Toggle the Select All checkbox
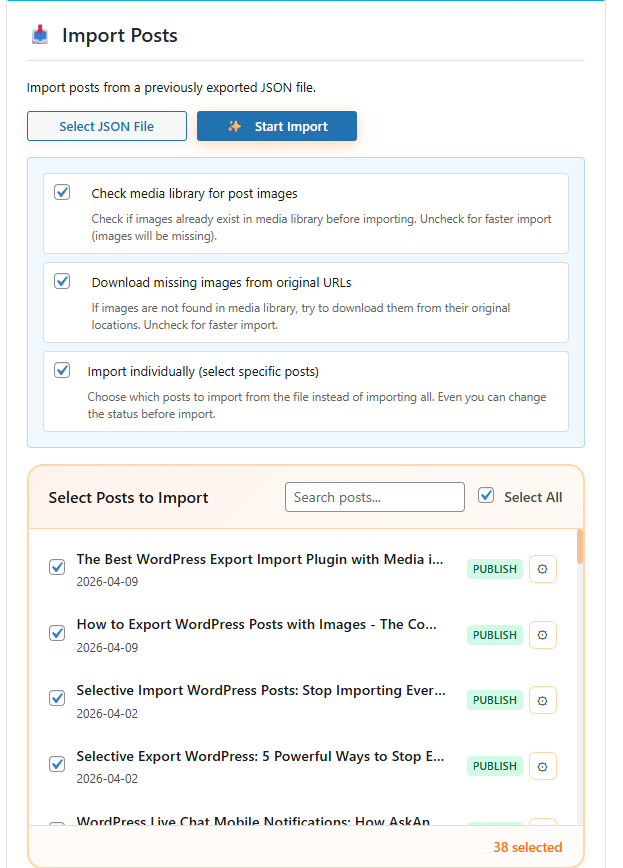Image resolution: width=623 pixels, height=868 pixels. point(486,495)
